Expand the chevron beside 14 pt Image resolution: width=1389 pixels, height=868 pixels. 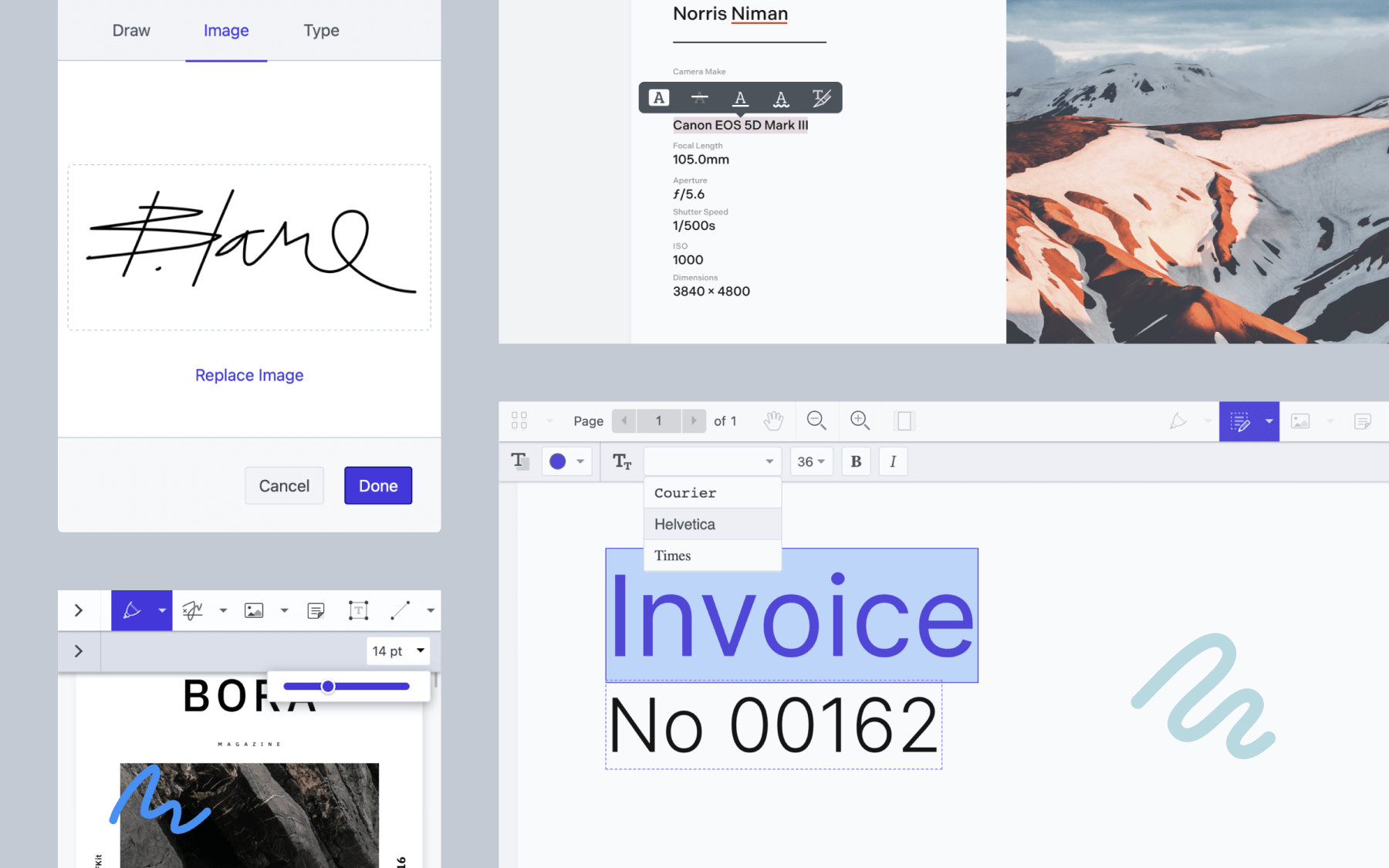tap(78, 651)
